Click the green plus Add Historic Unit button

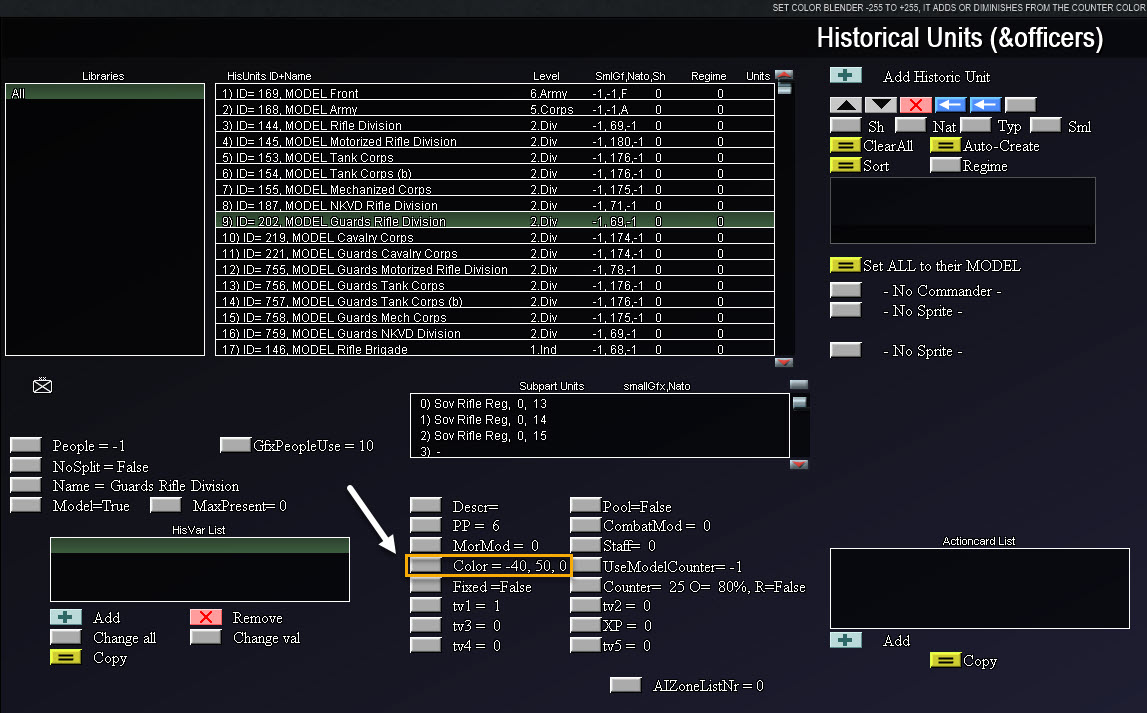(846, 75)
